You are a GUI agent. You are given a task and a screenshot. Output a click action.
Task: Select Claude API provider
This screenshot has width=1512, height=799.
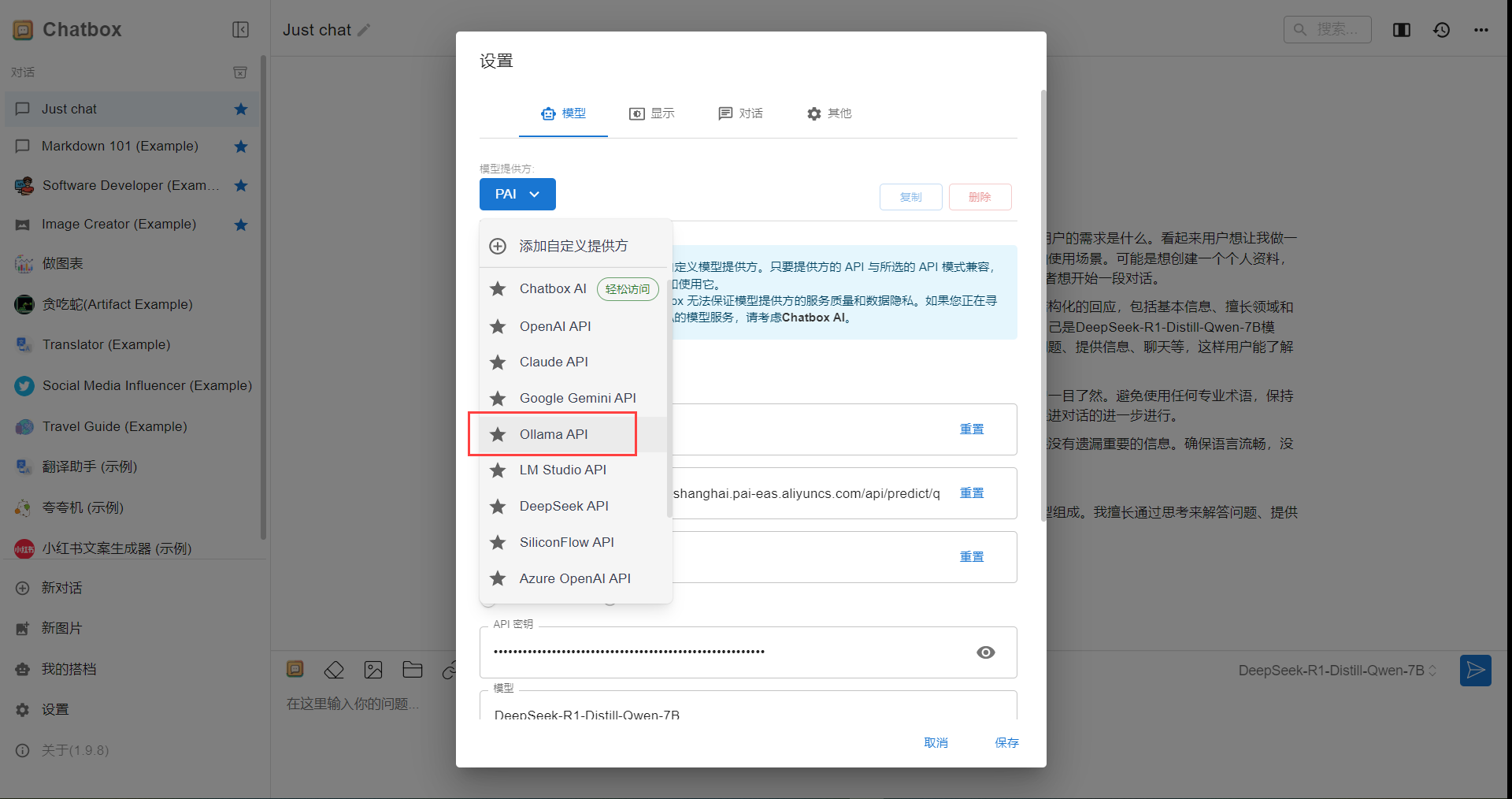tap(573, 362)
